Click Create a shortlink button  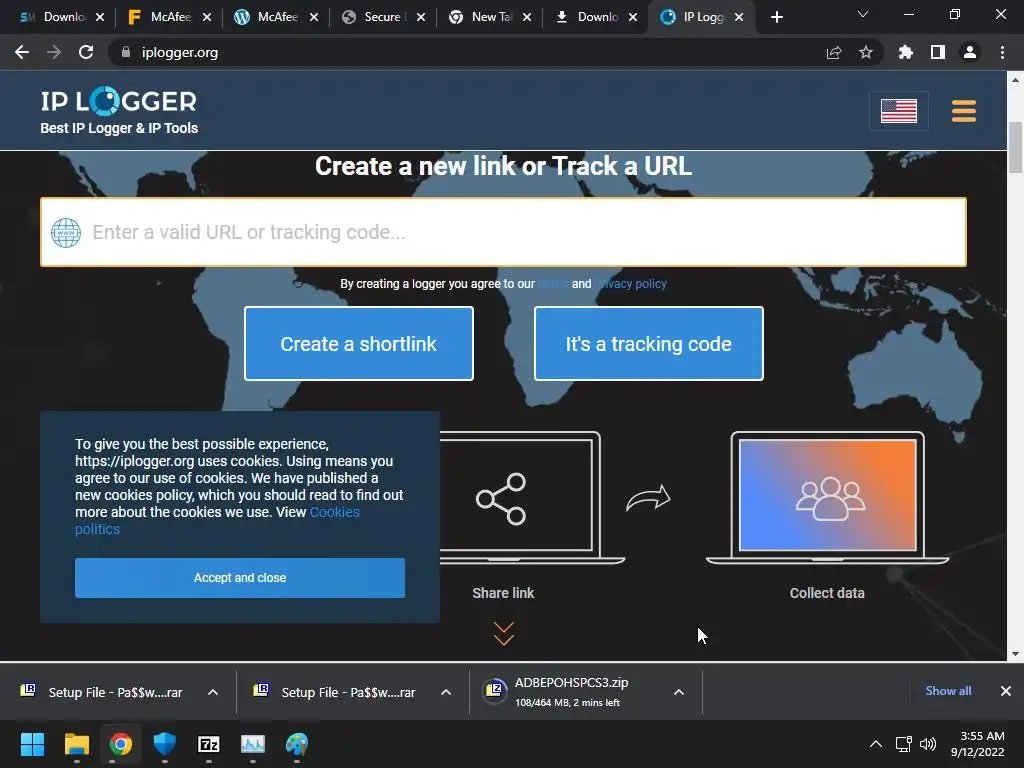pos(359,344)
